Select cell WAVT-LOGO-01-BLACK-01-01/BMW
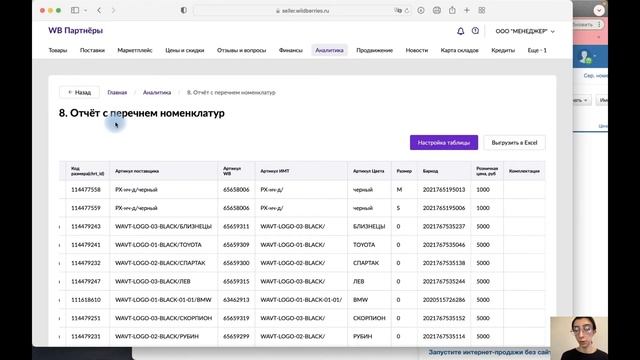The width and height of the screenshot is (640, 360). point(163,300)
